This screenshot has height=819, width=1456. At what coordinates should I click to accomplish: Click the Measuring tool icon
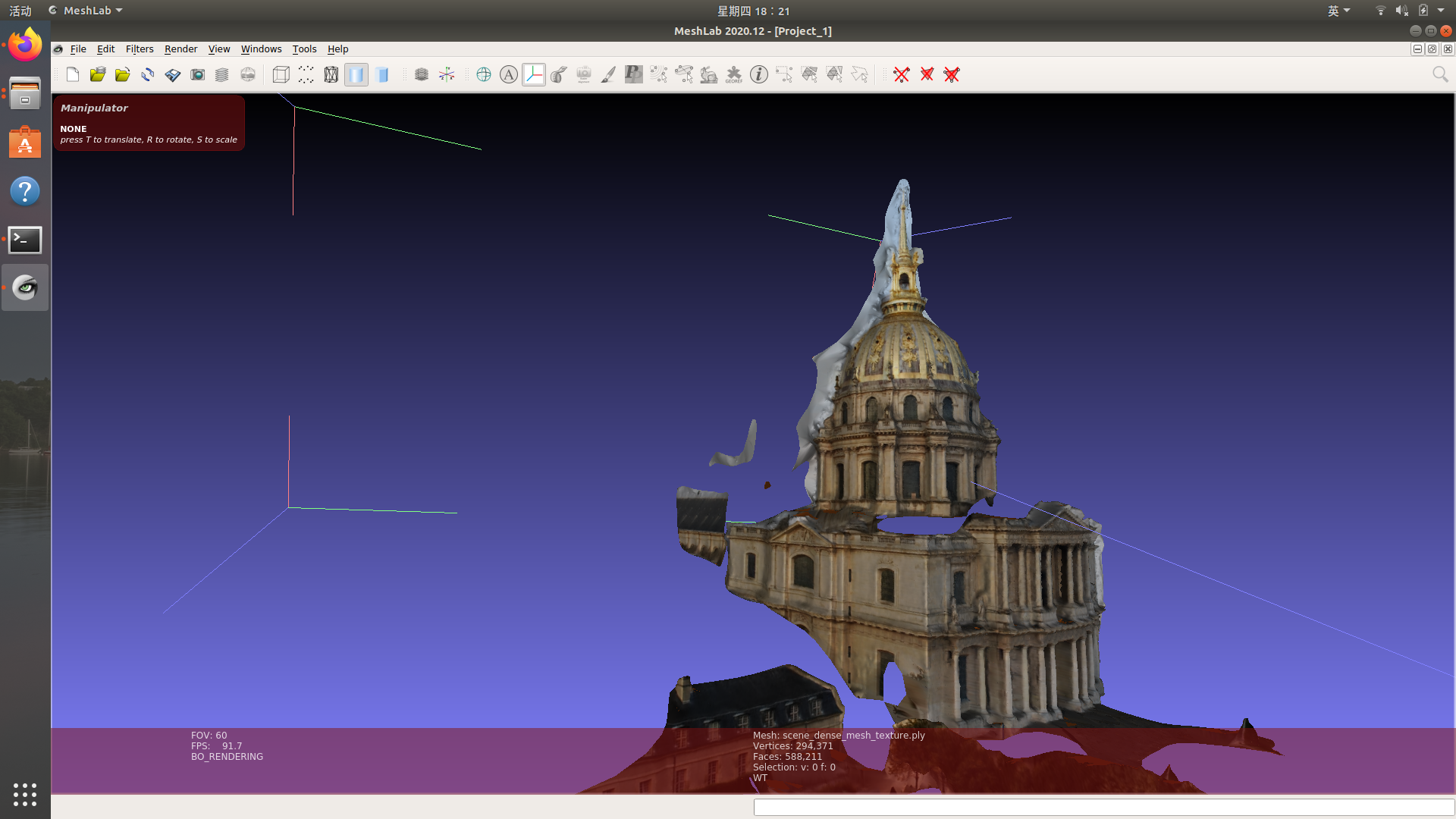point(558,74)
